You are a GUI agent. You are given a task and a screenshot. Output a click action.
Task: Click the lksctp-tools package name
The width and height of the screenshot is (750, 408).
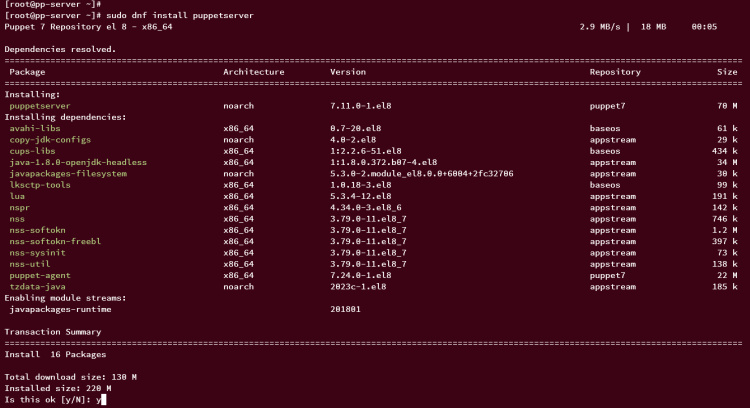click(x=39, y=184)
